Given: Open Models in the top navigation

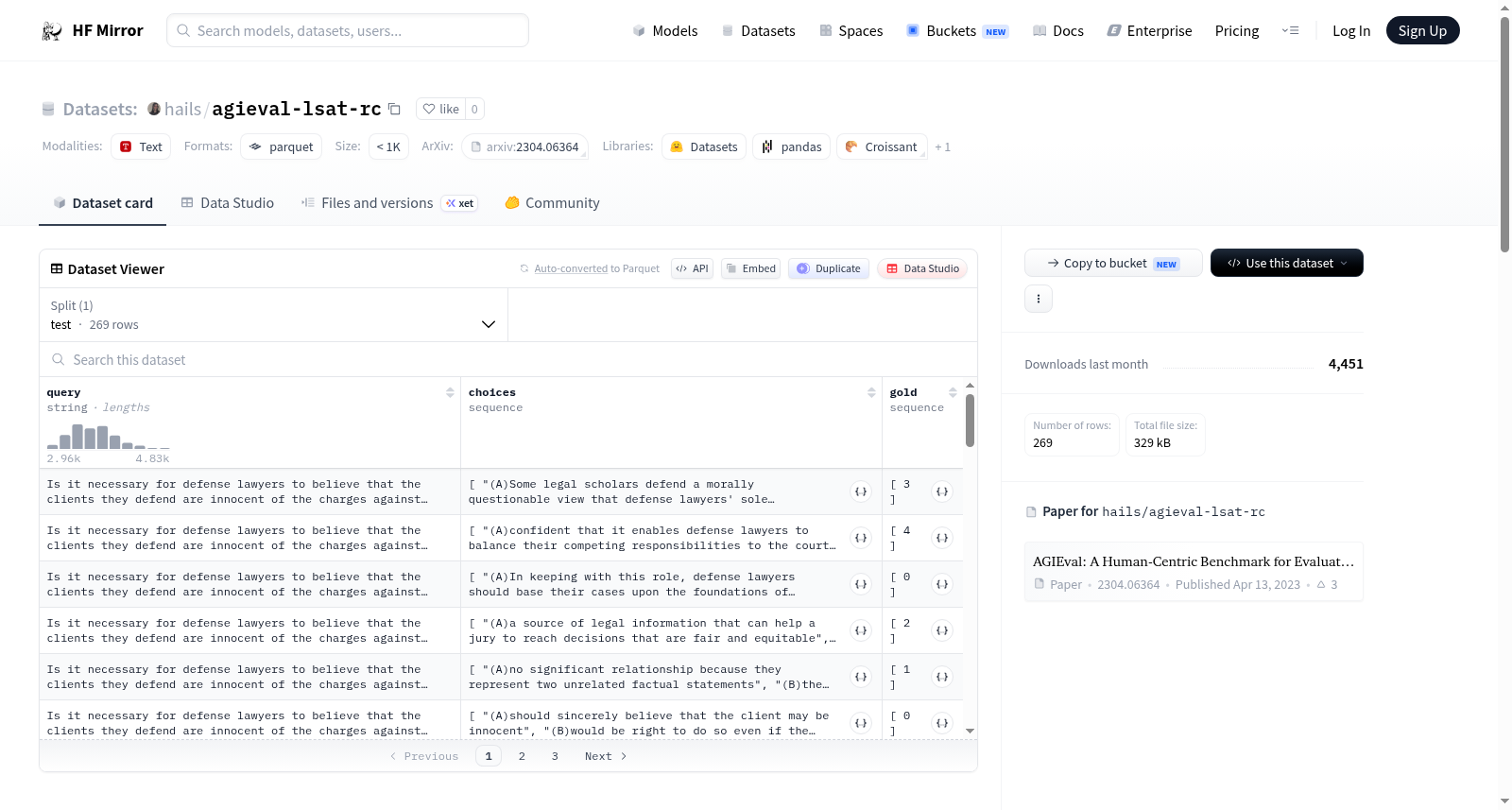Looking at the screenshot, I should pos(665,30).
